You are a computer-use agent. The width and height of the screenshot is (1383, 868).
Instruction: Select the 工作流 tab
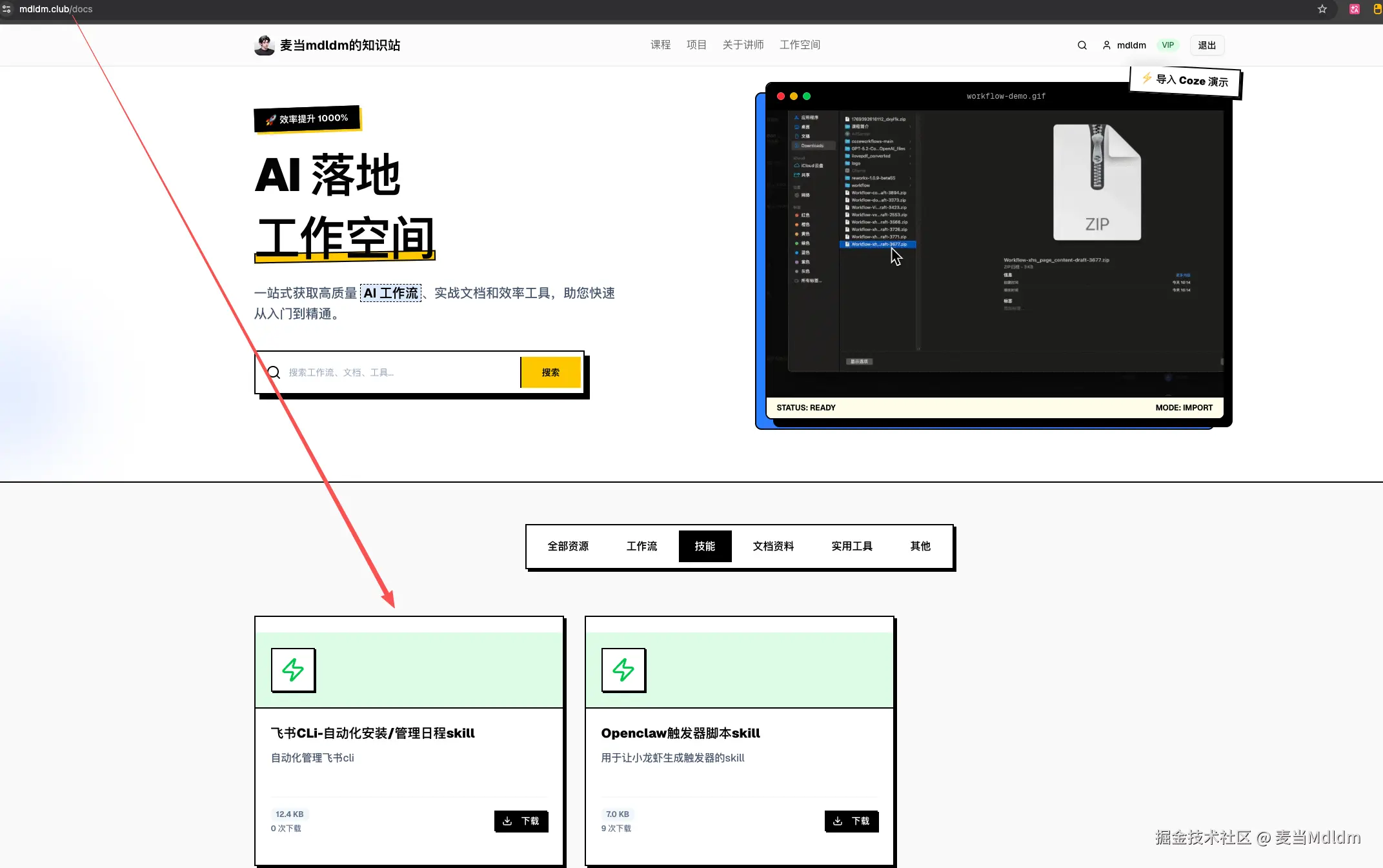[x=641, y=546]
